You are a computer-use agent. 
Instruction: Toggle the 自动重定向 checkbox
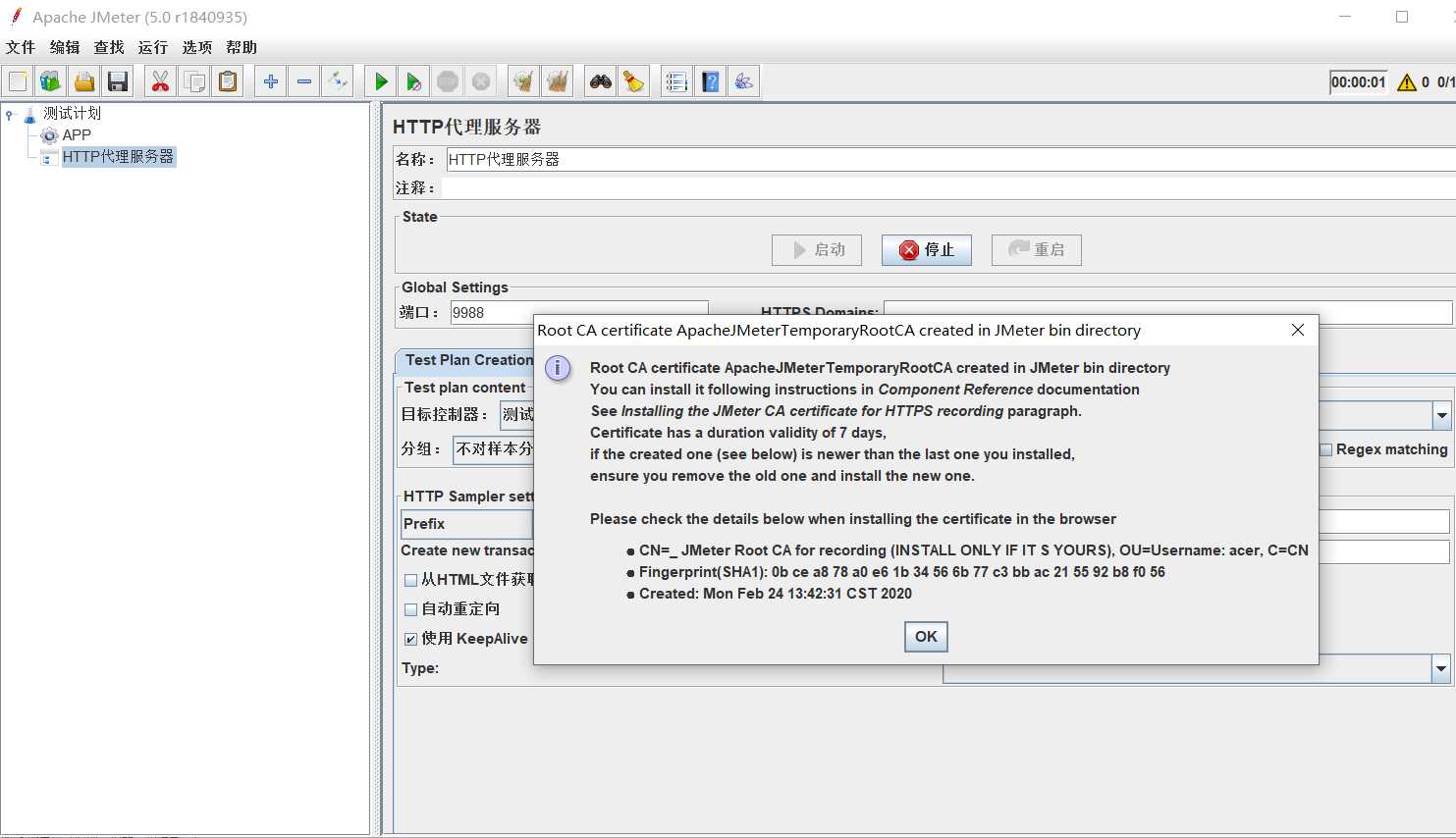pos(411,609)
